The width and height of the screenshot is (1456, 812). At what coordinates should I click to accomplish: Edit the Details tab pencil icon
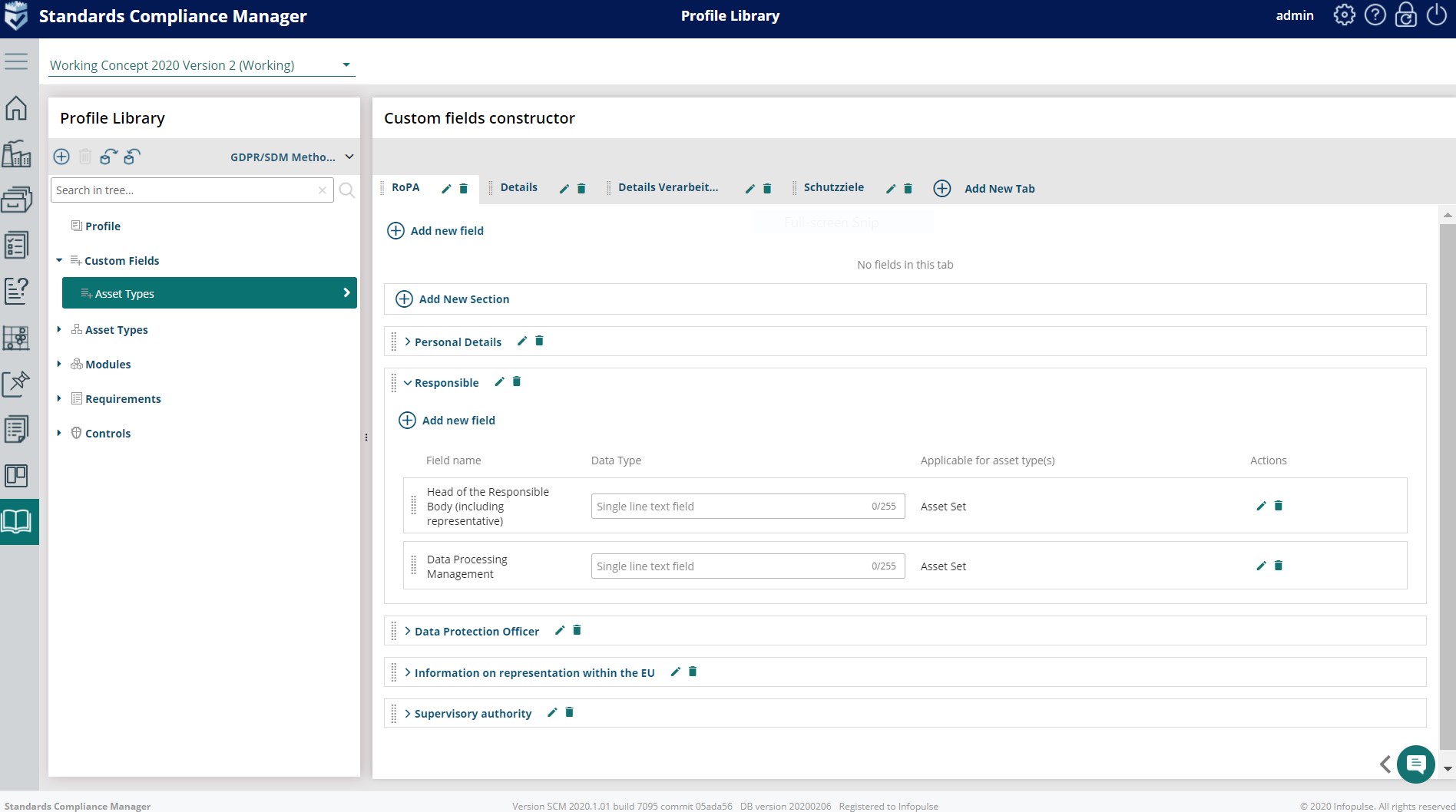(564, 189)
